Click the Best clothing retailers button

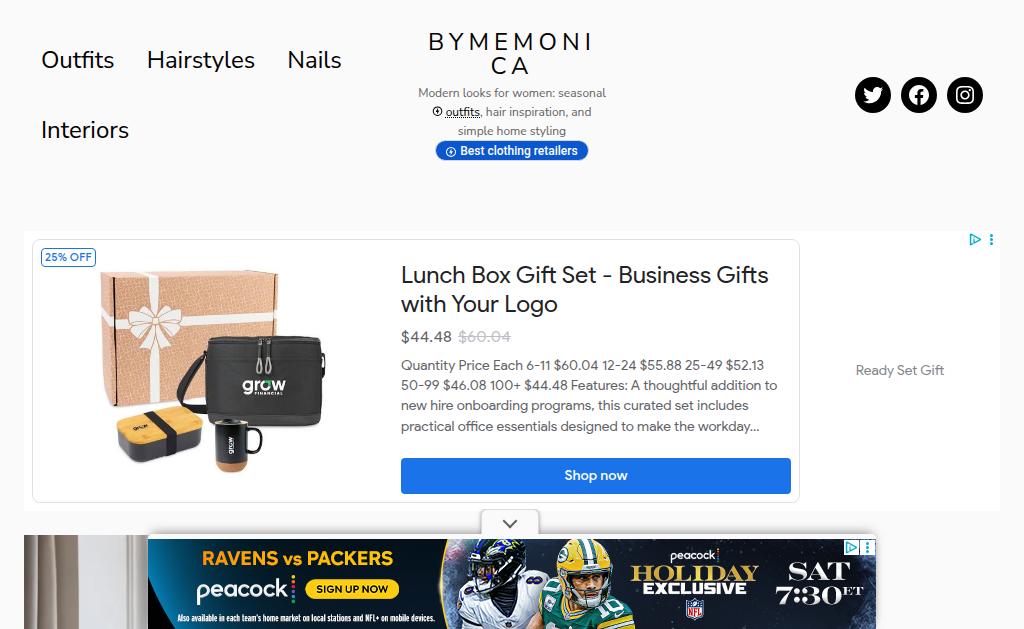tap(512, 151)
